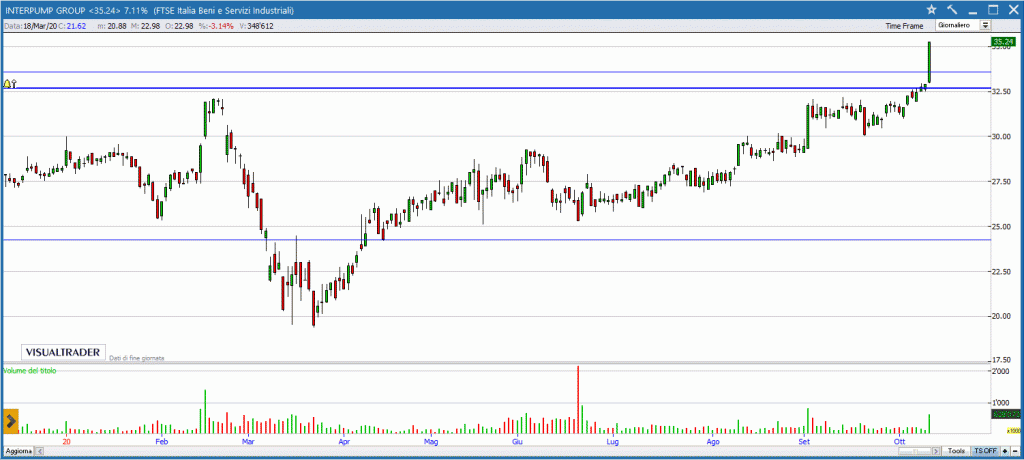The image size is (1024, 460).
Task: Open the hammer settings tool icon
Action: [x=952, y=9]
